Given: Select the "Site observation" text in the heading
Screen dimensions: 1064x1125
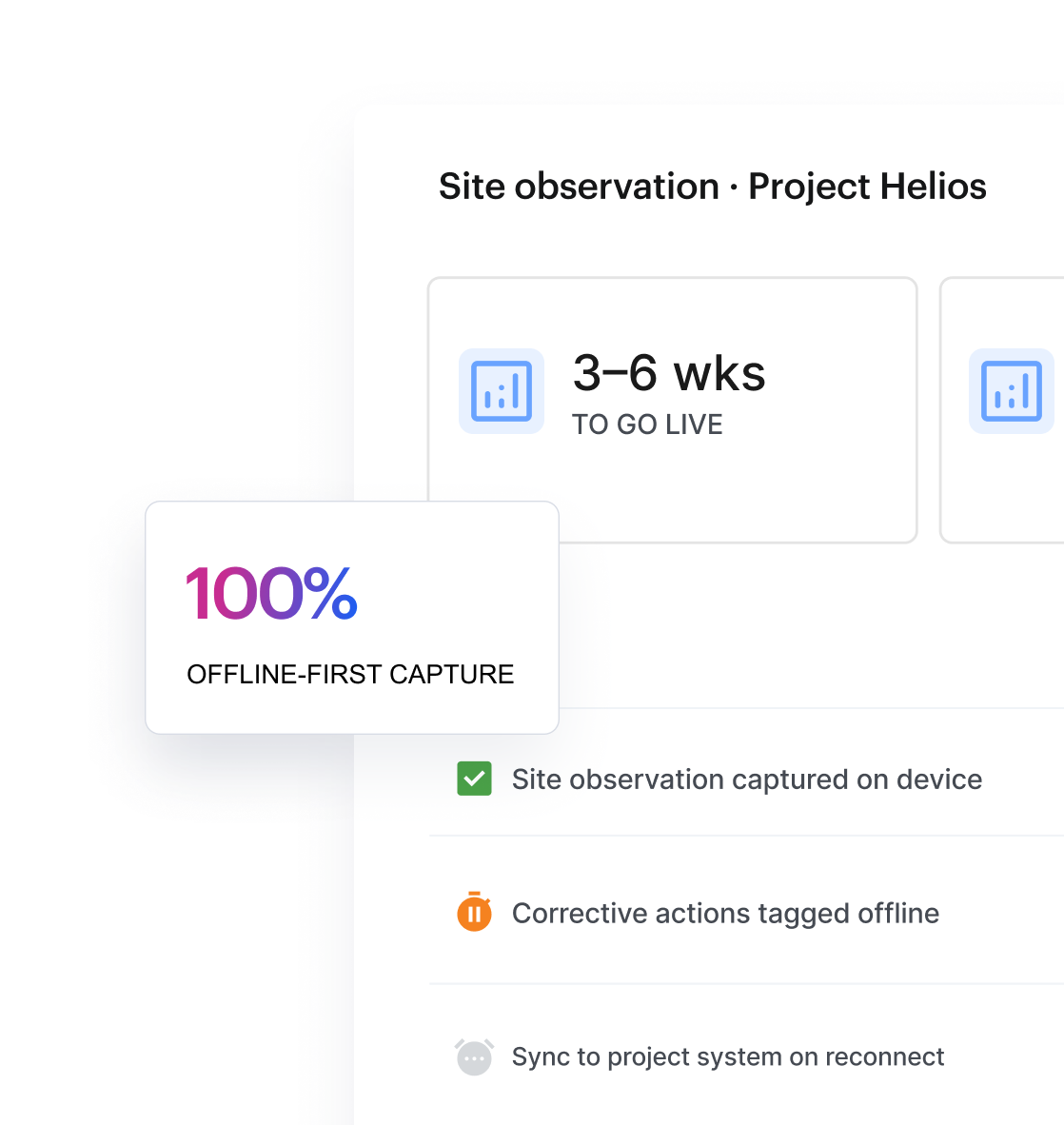Looking at the screenshot, I should [579, 187].
